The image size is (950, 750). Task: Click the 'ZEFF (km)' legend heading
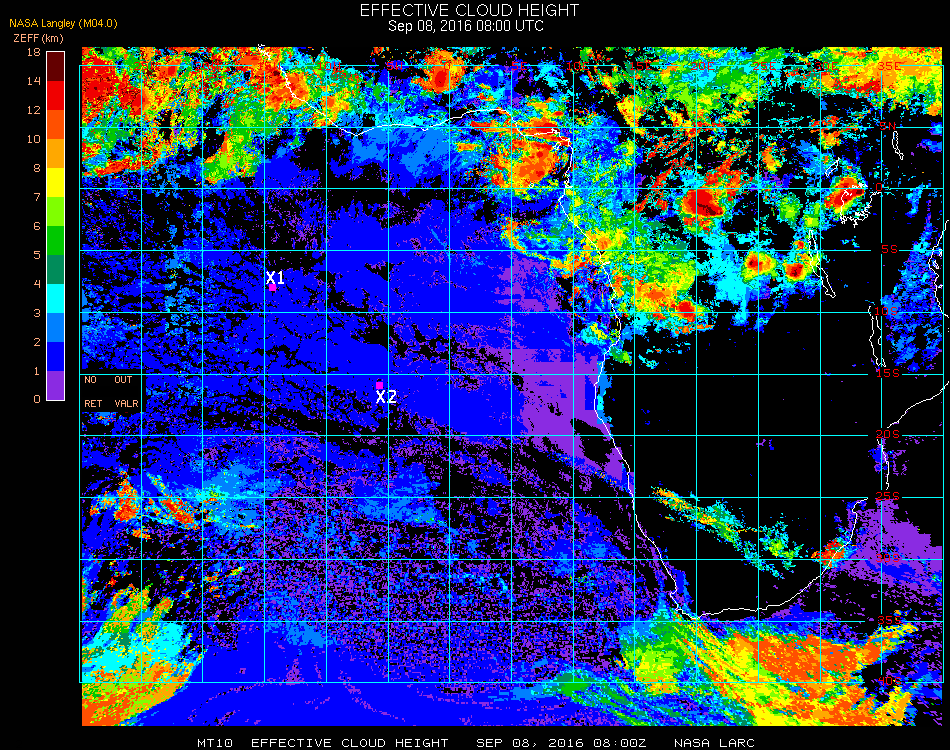tap(38, 38)
